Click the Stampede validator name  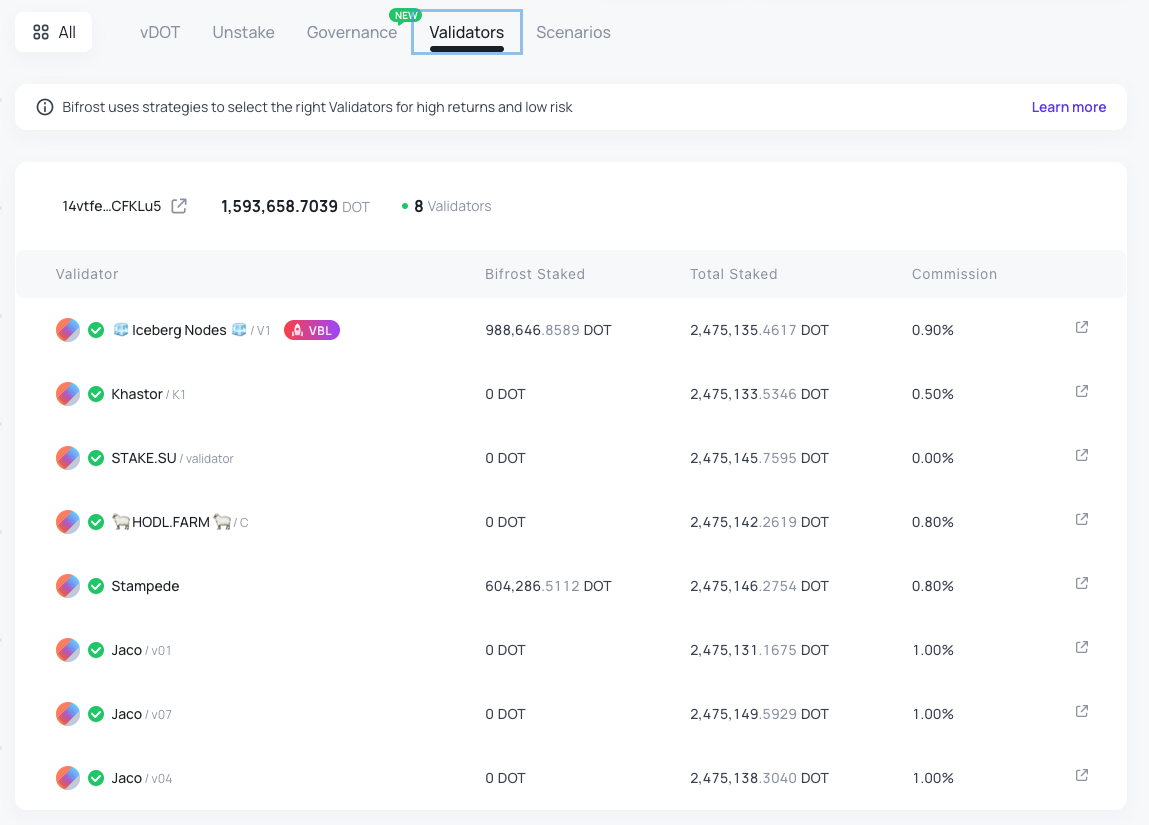[145, 586]
